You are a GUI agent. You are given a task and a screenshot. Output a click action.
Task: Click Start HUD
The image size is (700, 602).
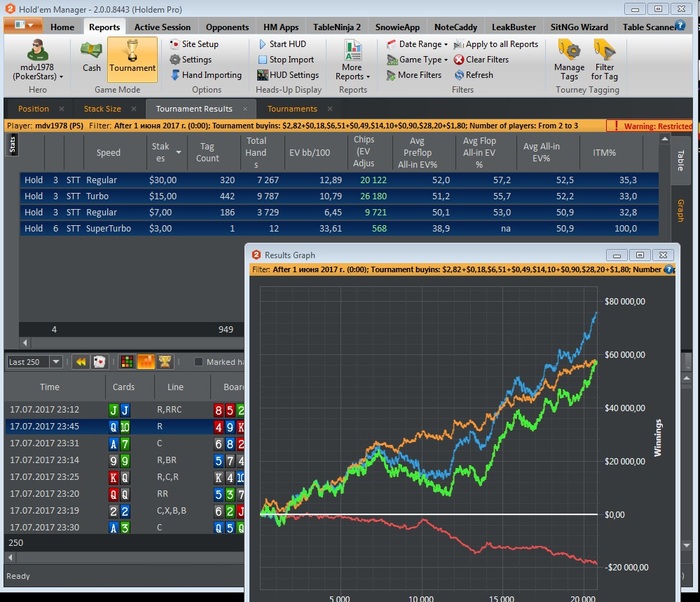click(x=282, y=44)
